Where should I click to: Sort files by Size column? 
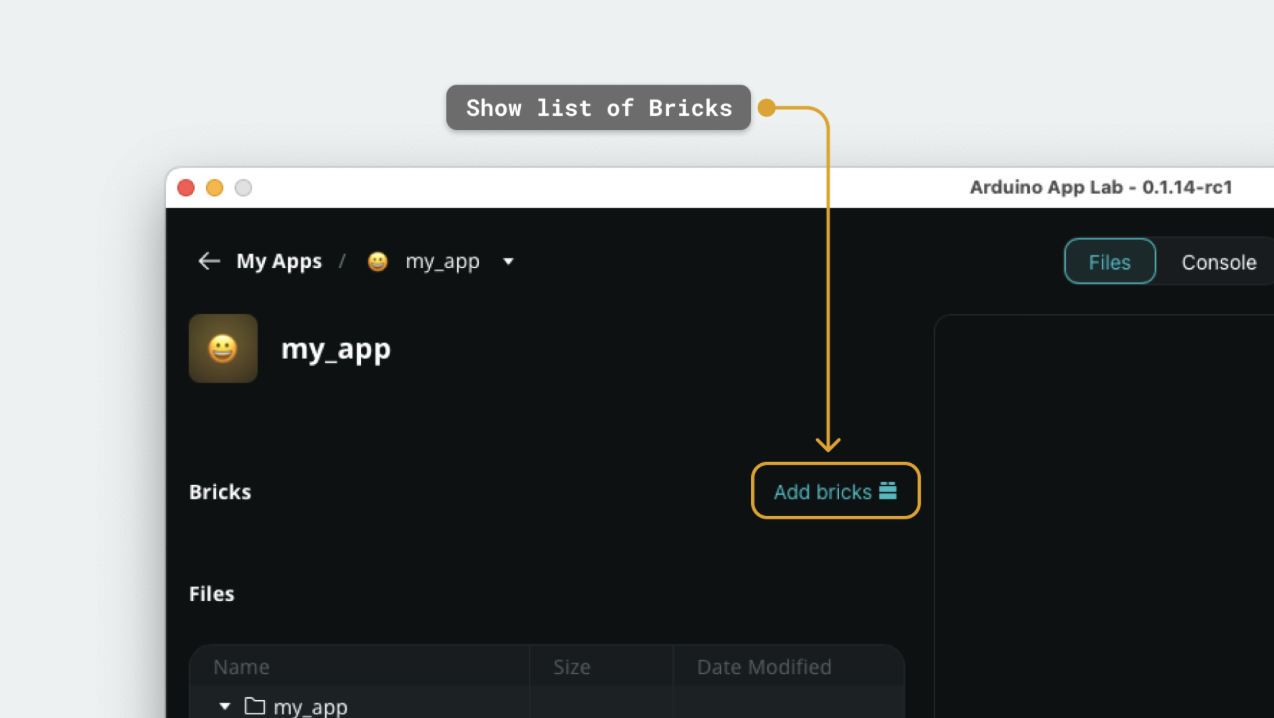[572, 667]
